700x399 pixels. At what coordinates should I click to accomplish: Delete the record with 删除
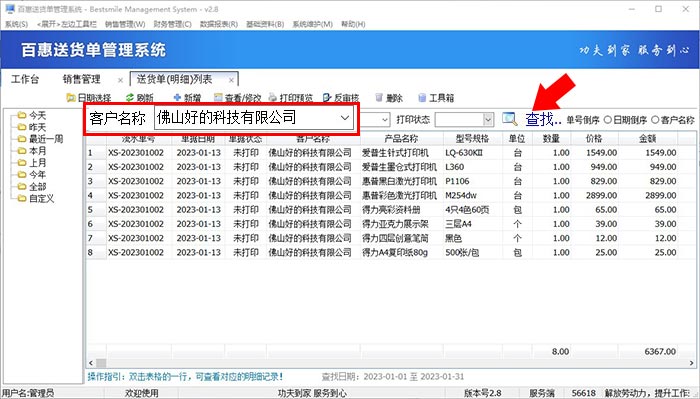(x=389, y=97)
